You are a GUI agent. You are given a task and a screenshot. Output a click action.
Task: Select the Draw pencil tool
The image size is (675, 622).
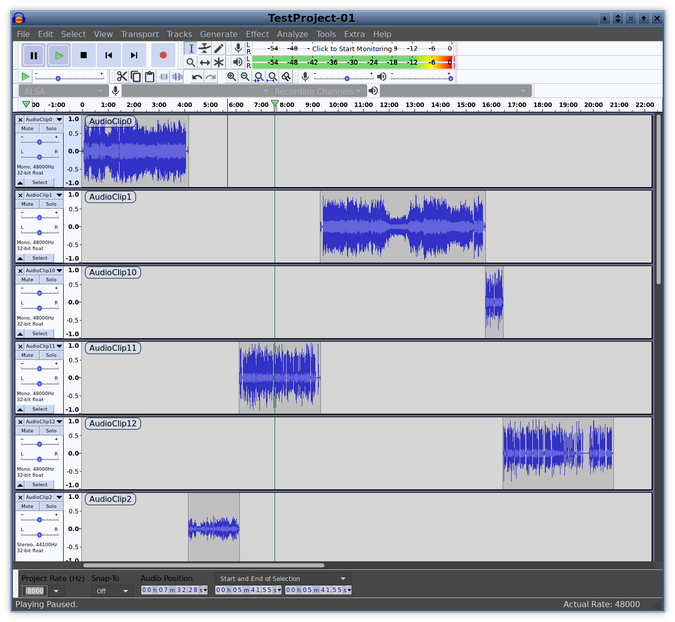219,48
